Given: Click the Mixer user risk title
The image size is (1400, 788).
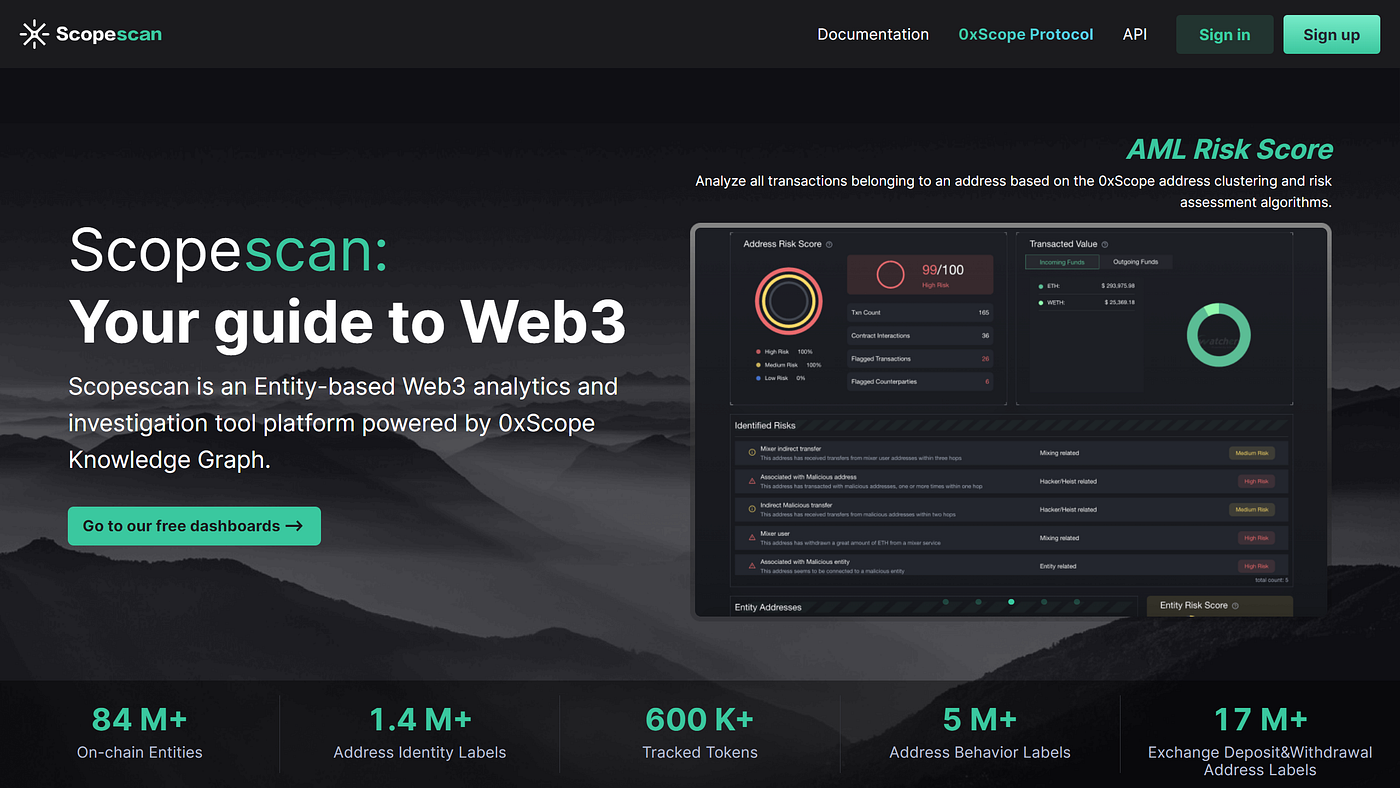Looking at the screenshot, I should (775, 534).
